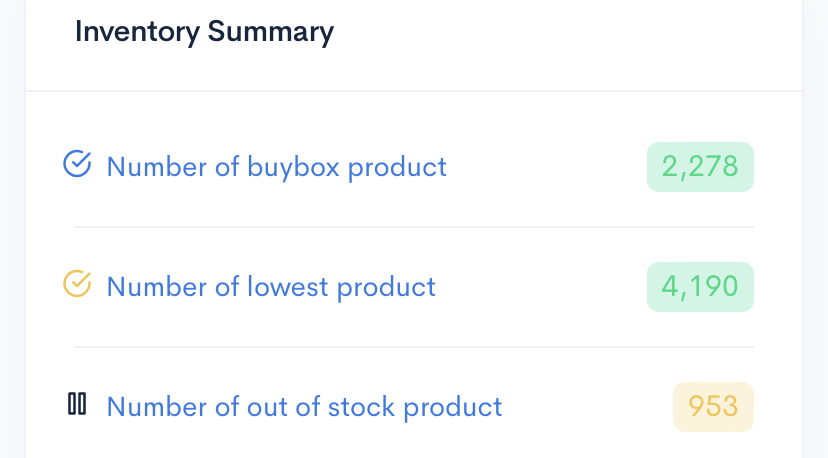Screen dimensions: 828x458
Task: Click the Inventory Summary card title text
Action: tap(204, 32)
